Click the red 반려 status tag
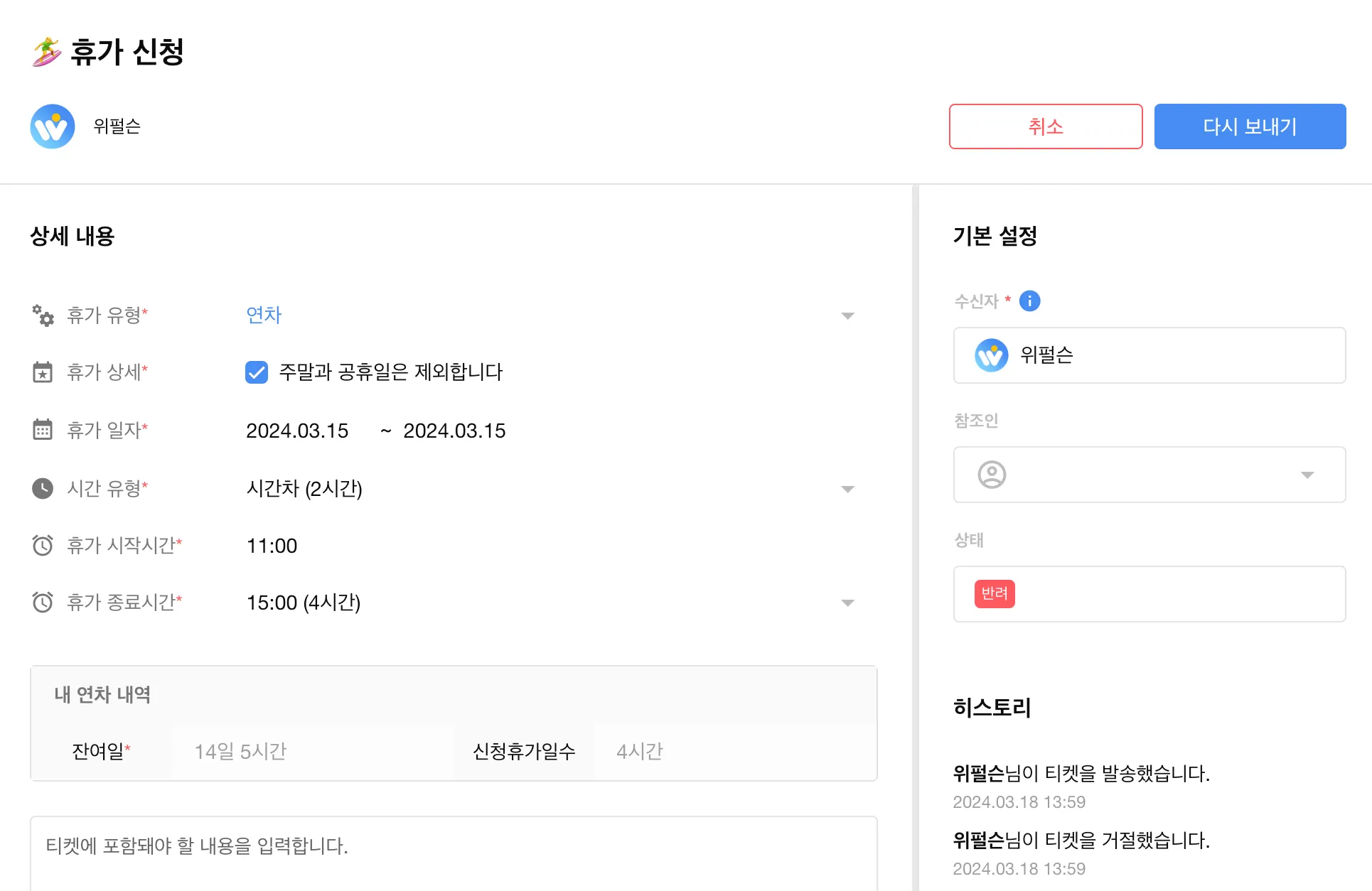1372x891 pixels. pos(994,594)
